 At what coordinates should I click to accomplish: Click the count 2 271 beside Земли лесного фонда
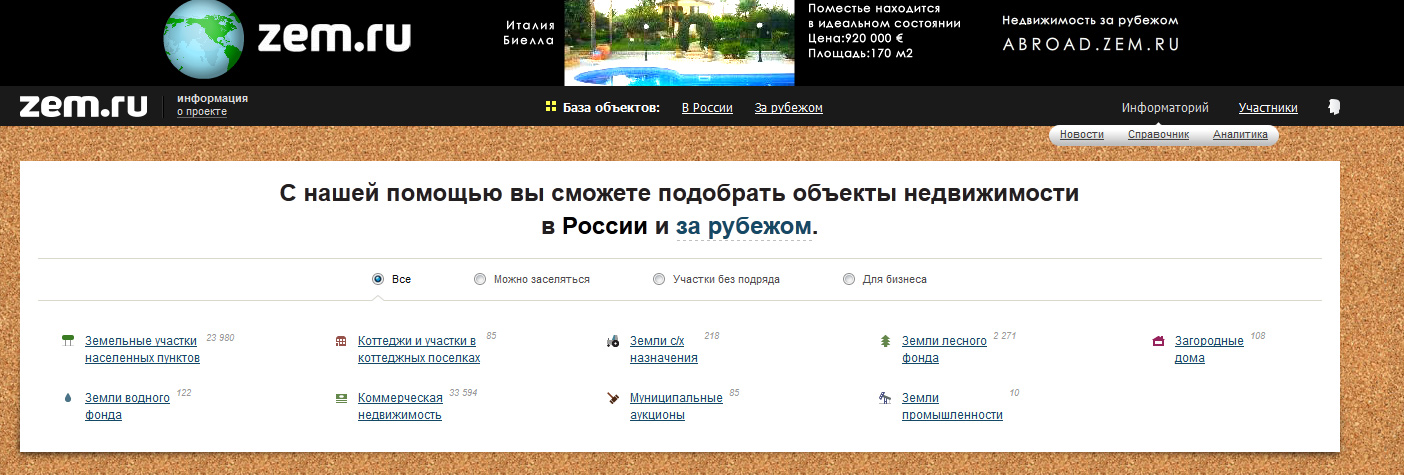click(x=1004, y=336)
